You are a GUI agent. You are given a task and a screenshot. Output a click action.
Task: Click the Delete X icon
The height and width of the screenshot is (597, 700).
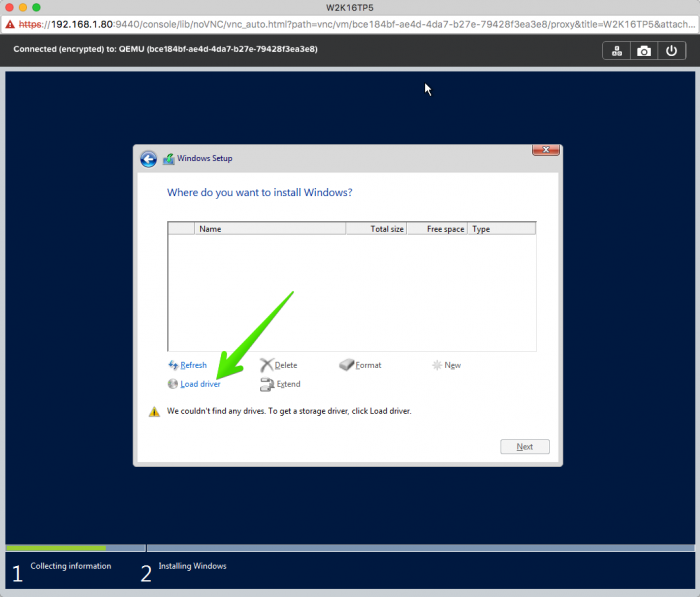pyautogui.click(x=267, y=365)
